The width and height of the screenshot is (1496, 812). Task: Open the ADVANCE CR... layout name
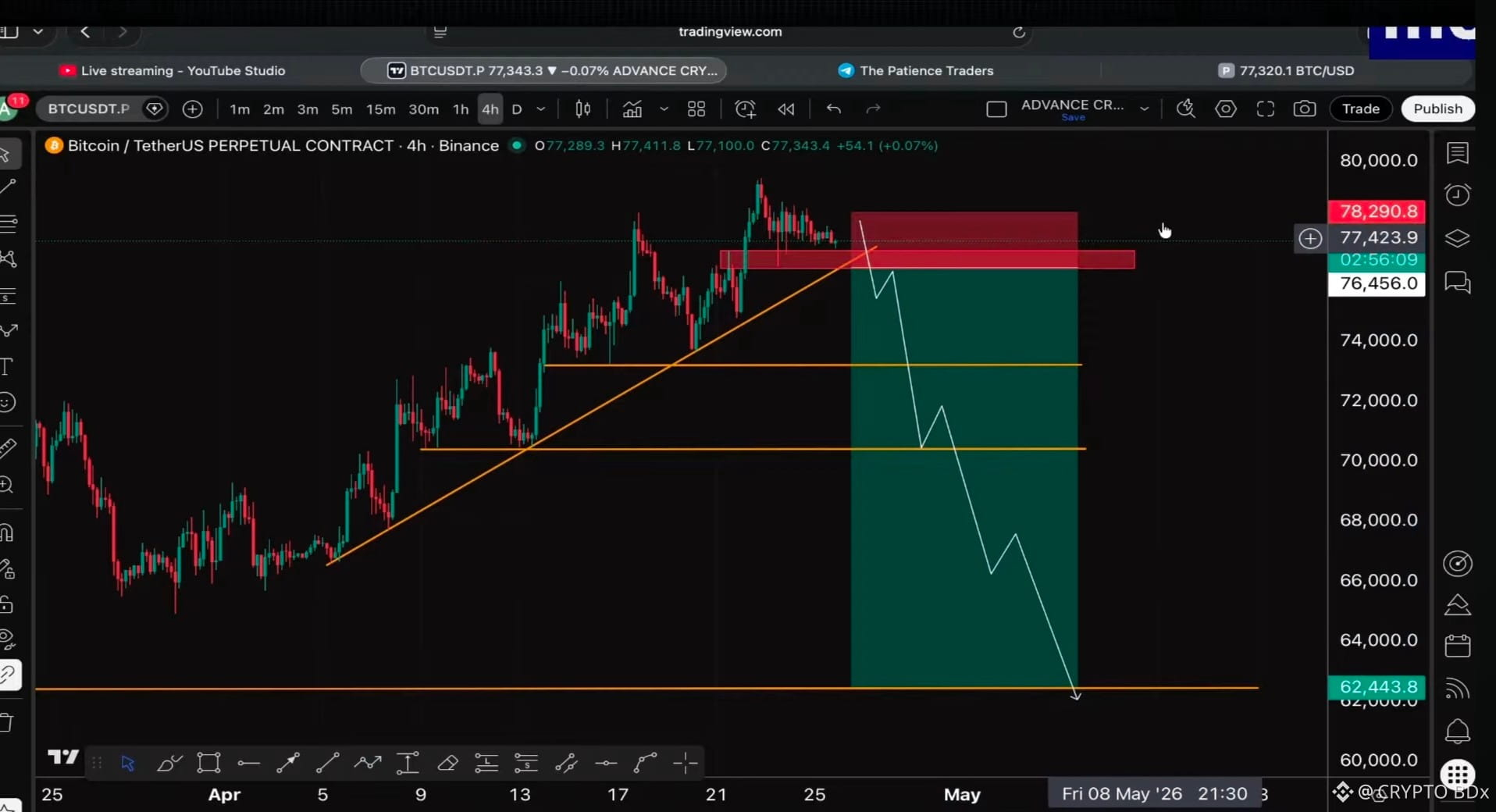click(x=1072, y=105)
